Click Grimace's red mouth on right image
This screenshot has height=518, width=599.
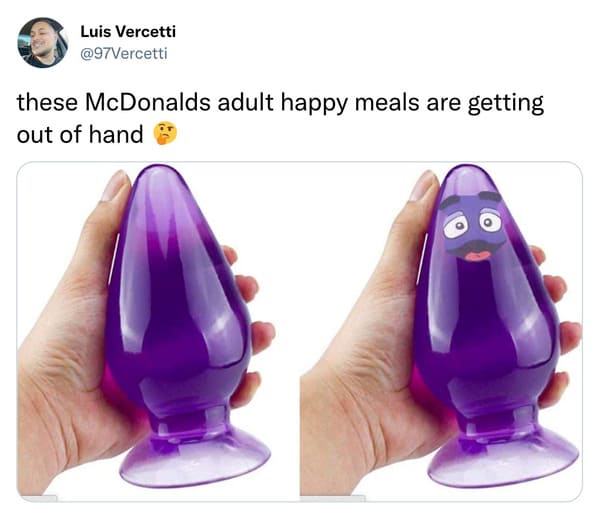[x=478, y=256]
